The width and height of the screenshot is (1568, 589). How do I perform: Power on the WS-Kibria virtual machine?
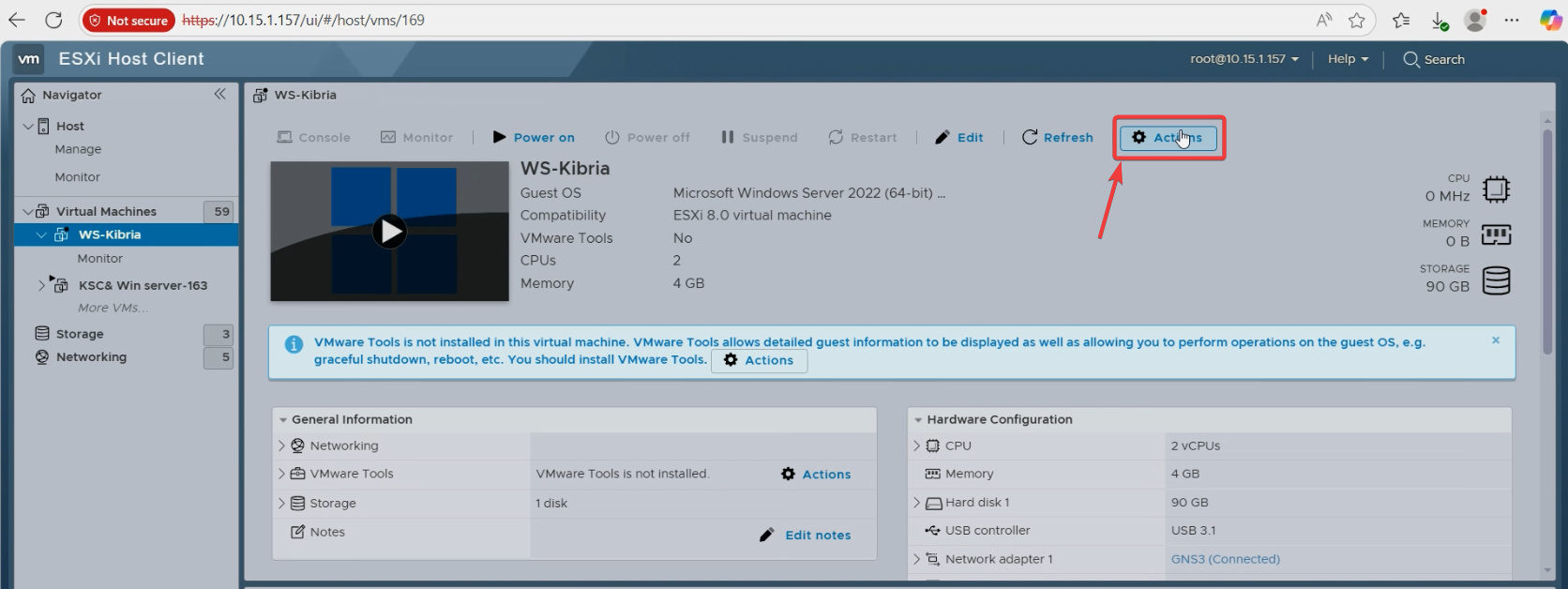[x=534, y=137]
